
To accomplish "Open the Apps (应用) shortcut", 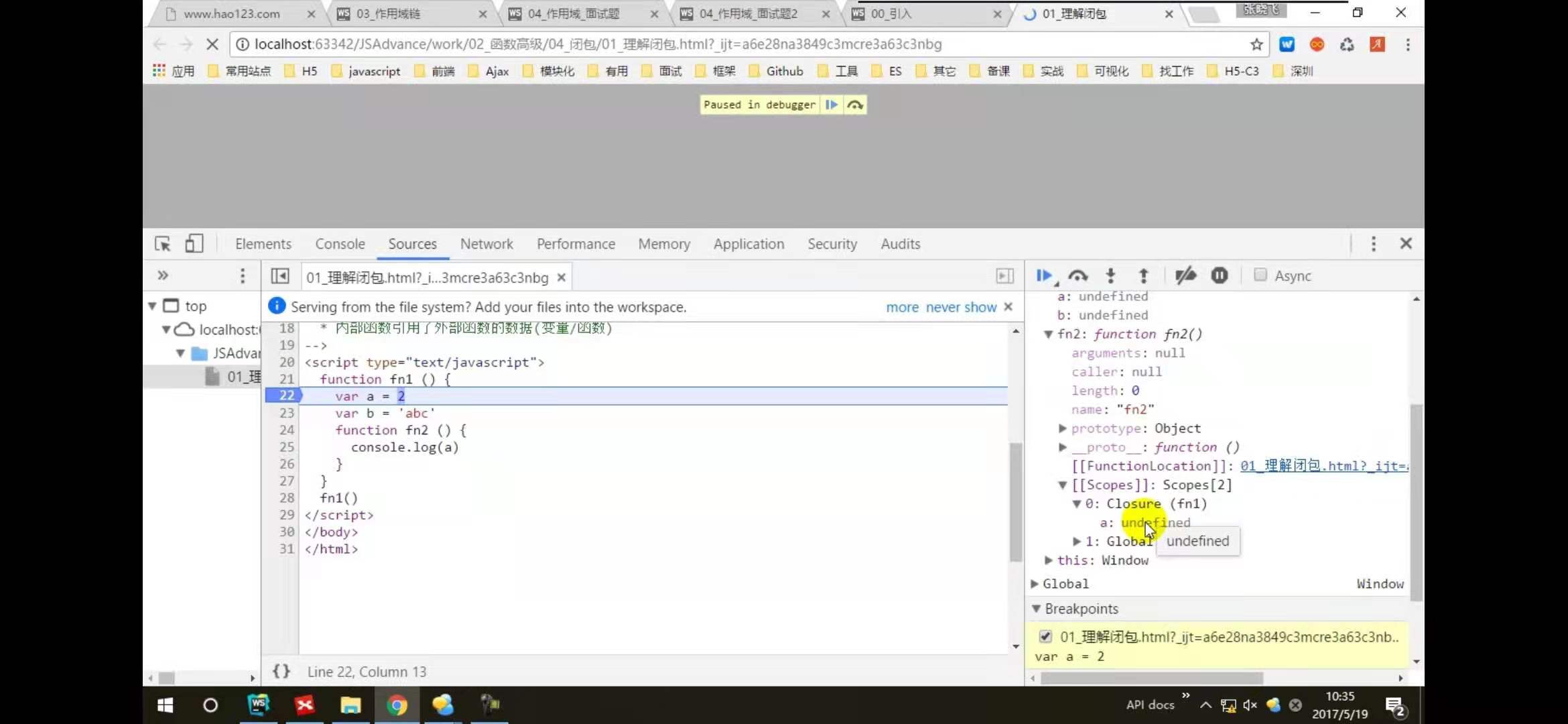I will pos(174,71).
